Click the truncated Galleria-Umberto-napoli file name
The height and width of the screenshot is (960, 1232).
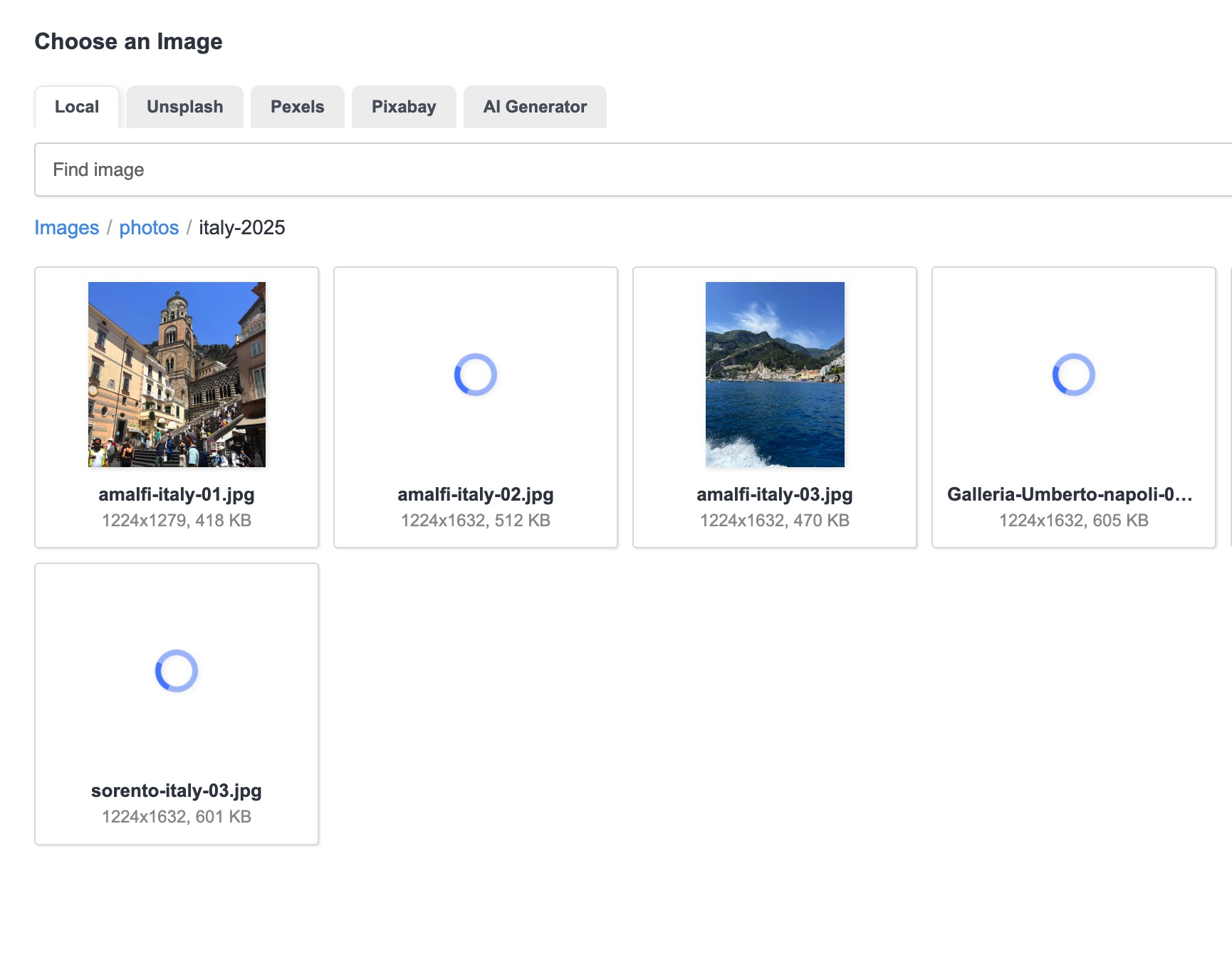coord(1070,494)
